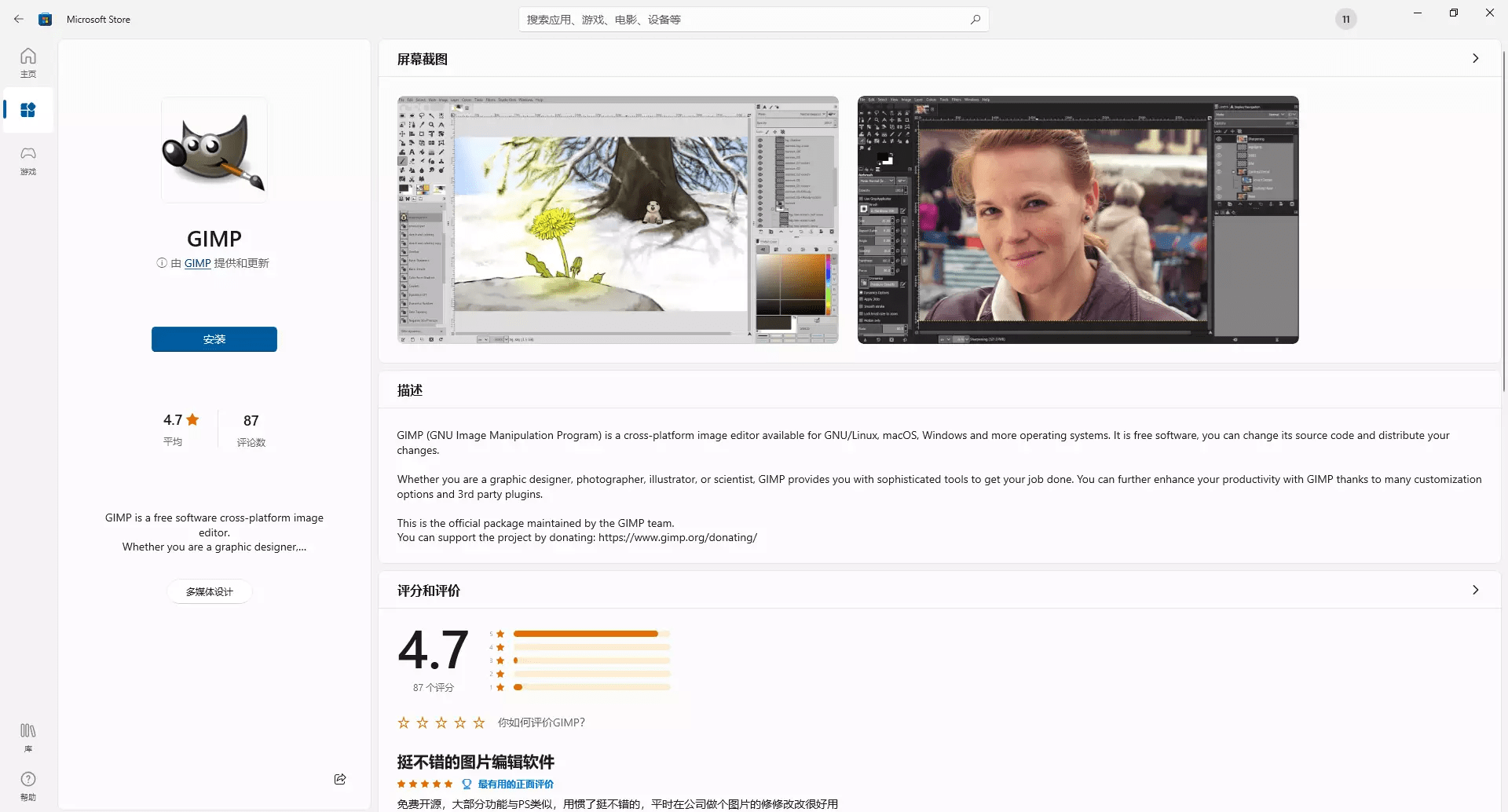1508x812 pixels.
Task: Click the 2-star rating bar
Action: (x=592, y=674)
